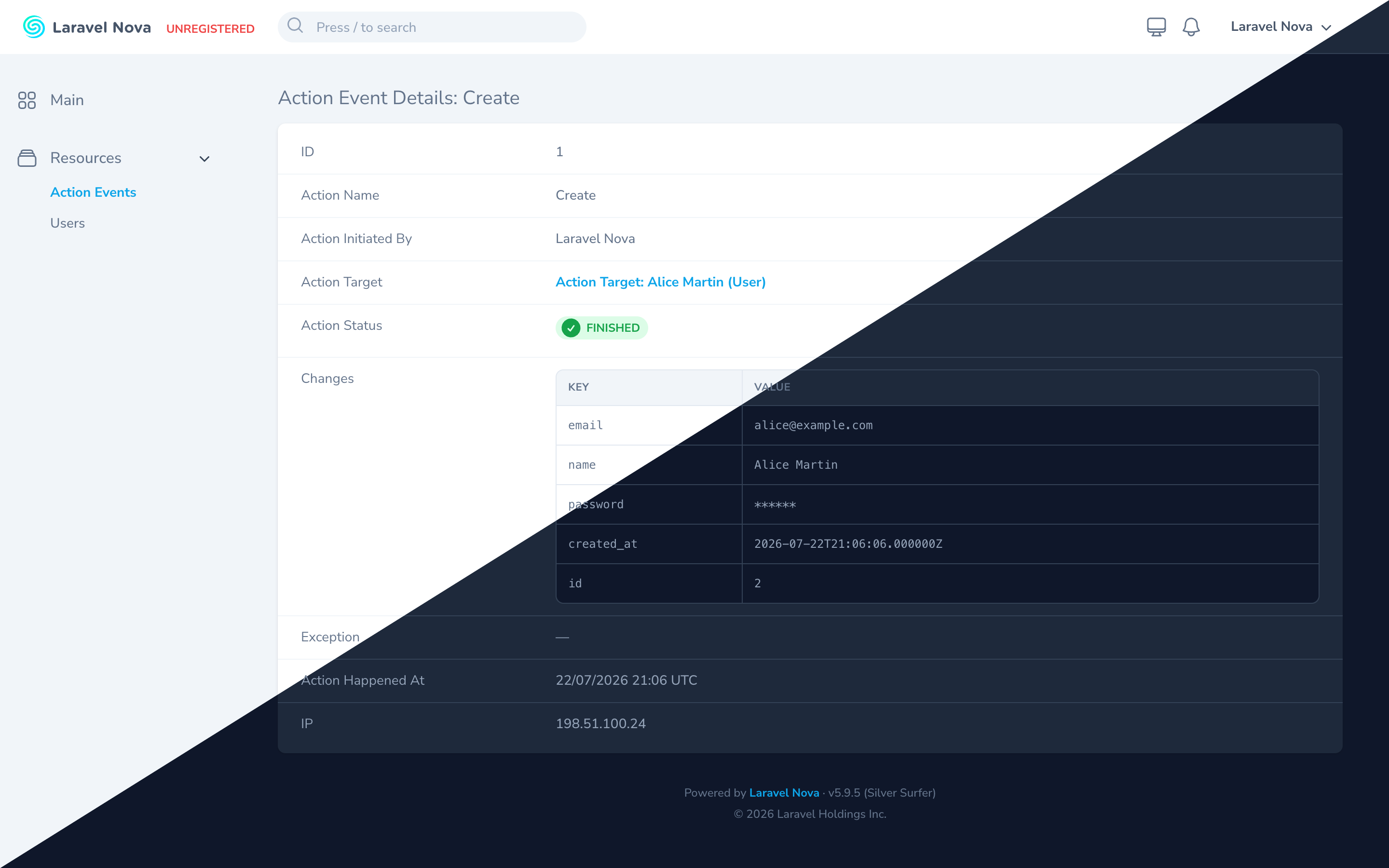Follow the Laravel Nova footer link
This screenshot has height=868, width=1389.
[x=784, y=792]
